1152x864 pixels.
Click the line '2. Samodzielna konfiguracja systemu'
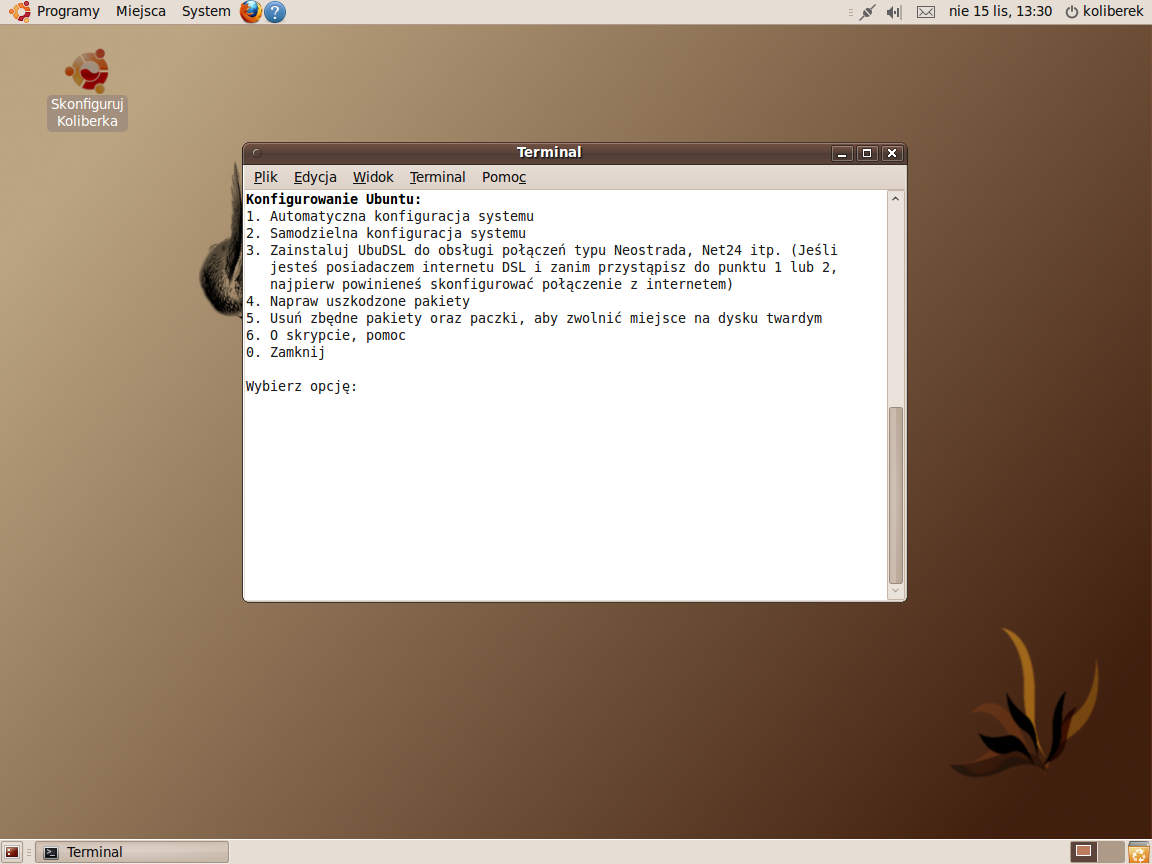386,233
